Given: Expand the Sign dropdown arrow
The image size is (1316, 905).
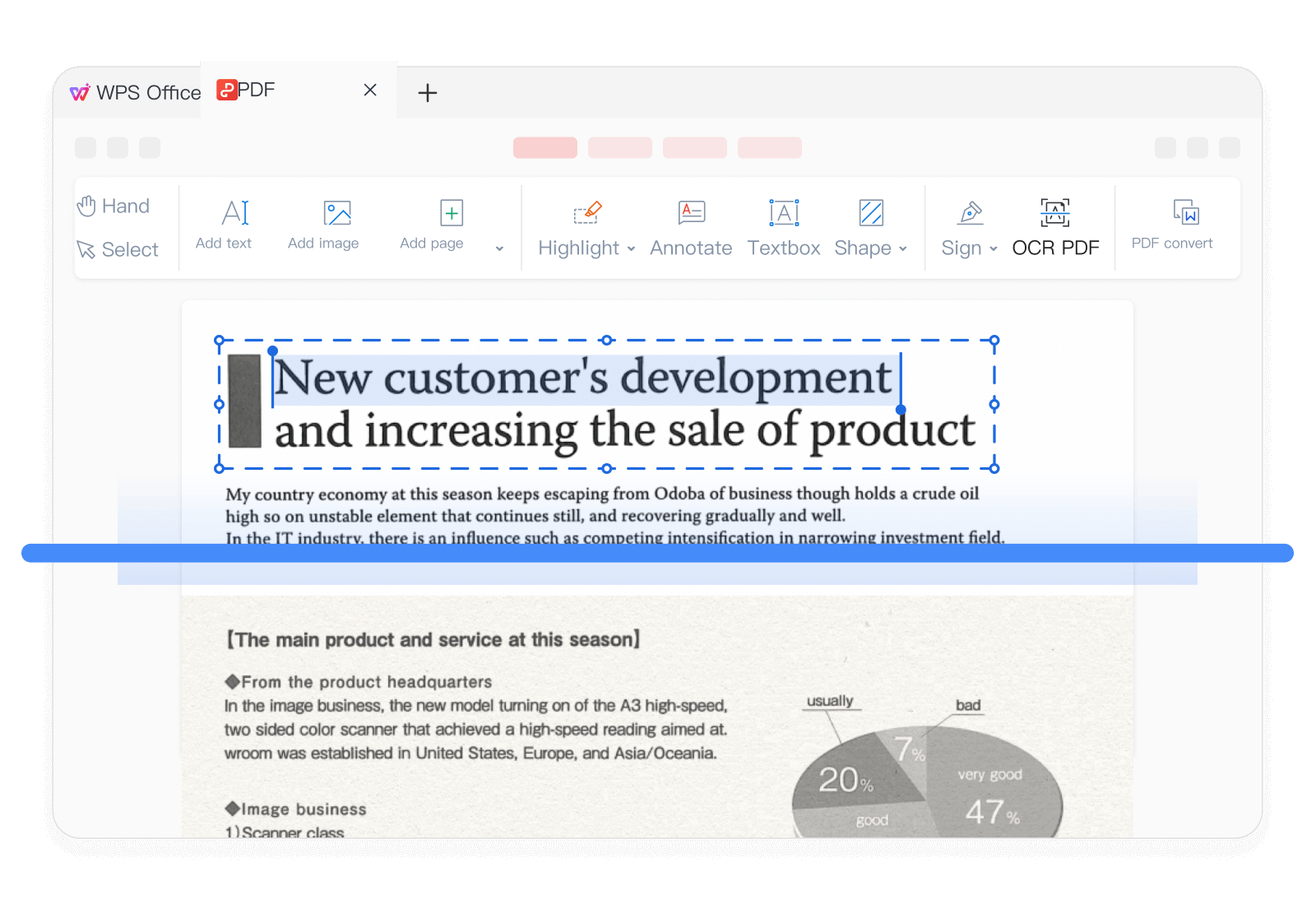Looking at the screenshot, I should (994, 248).
